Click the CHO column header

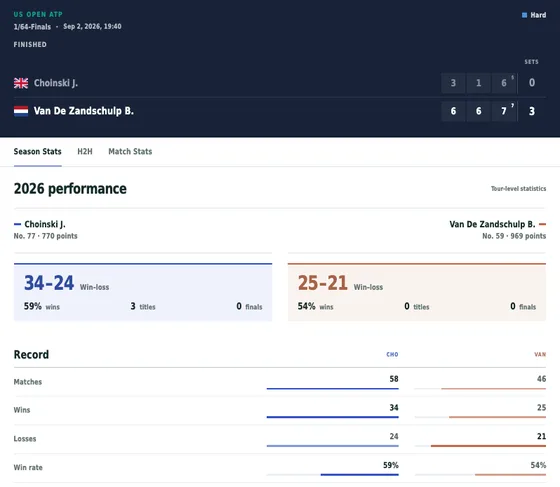coord(392,355)
